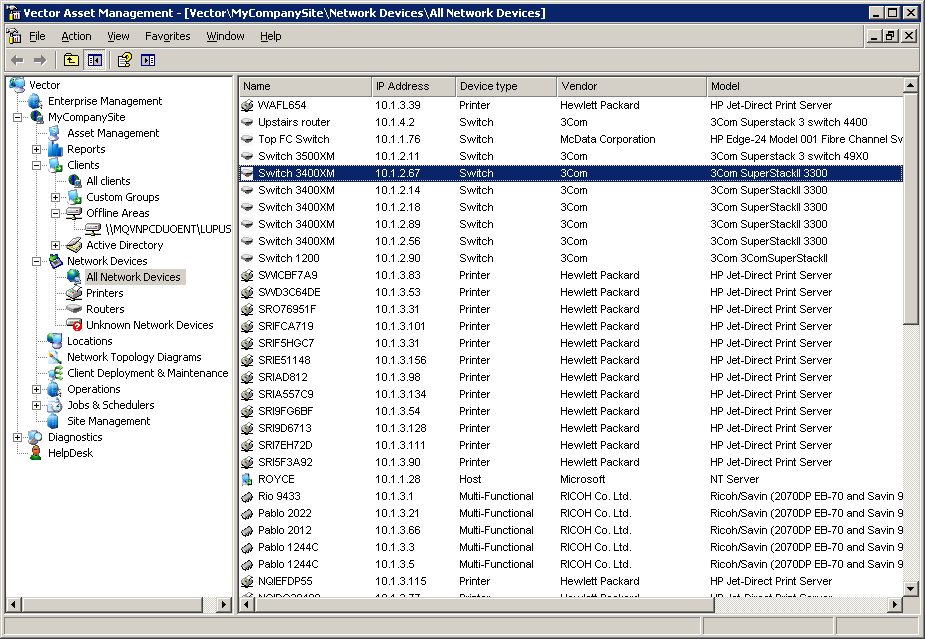Select the SWICBF7A9 printer row
925x639 pixels.
pos(570,276)
